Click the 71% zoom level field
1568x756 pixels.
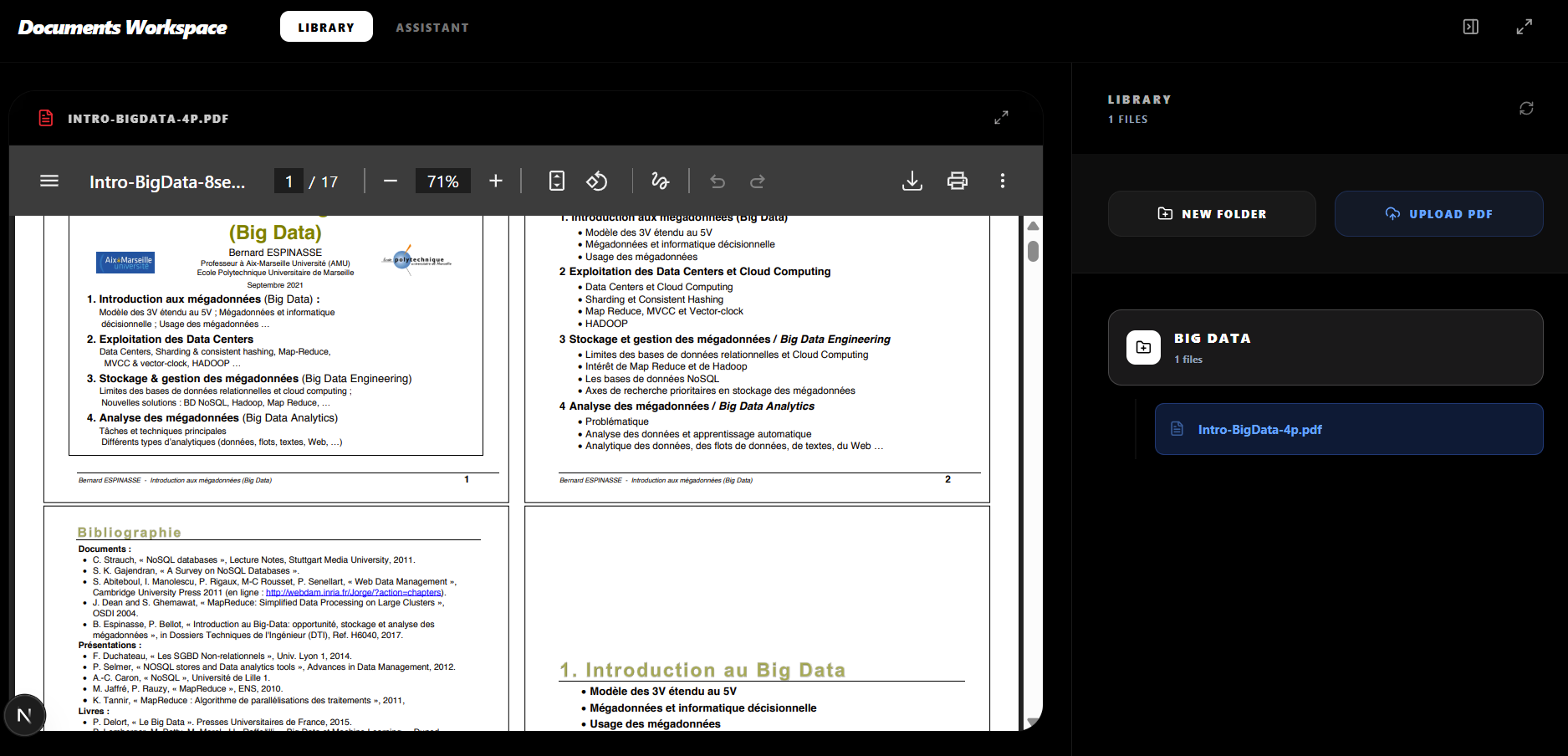pyautogui.click(x=442, y=181)
